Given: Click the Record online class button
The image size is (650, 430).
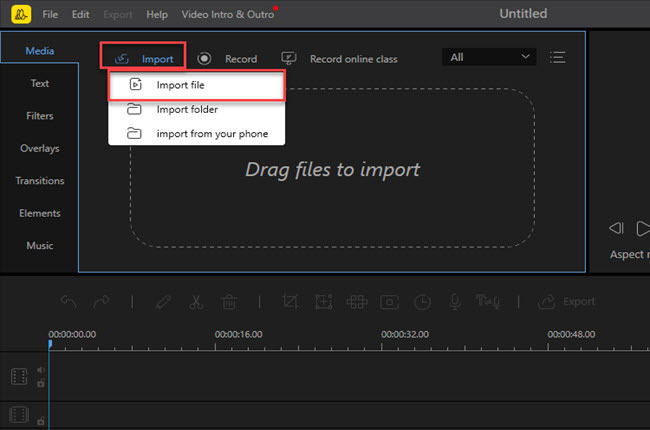Looking at the screenshot, I should coord(339,59).
